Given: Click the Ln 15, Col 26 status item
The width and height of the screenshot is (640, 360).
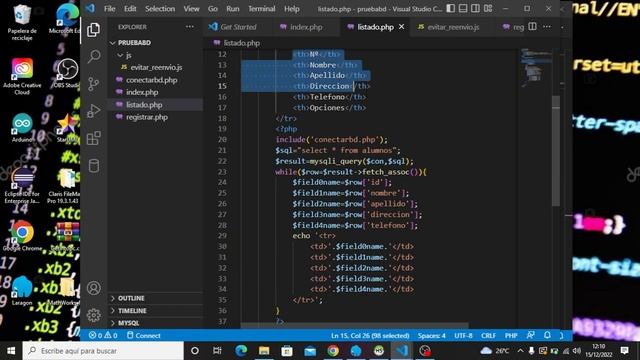Looking at the screenshot, I should [x=370, y=336].
